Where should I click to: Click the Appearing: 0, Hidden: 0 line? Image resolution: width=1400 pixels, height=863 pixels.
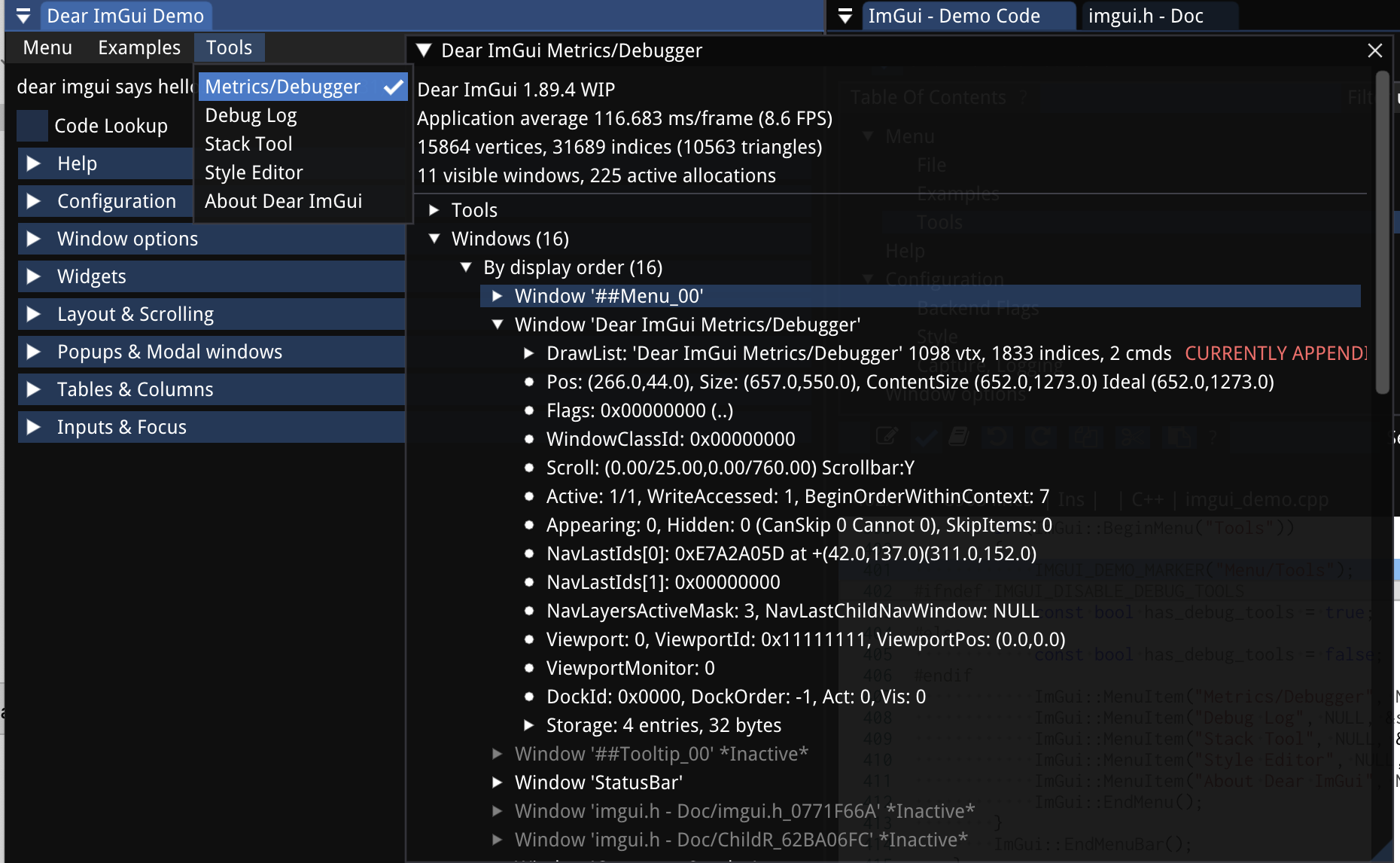pos(799,525)
